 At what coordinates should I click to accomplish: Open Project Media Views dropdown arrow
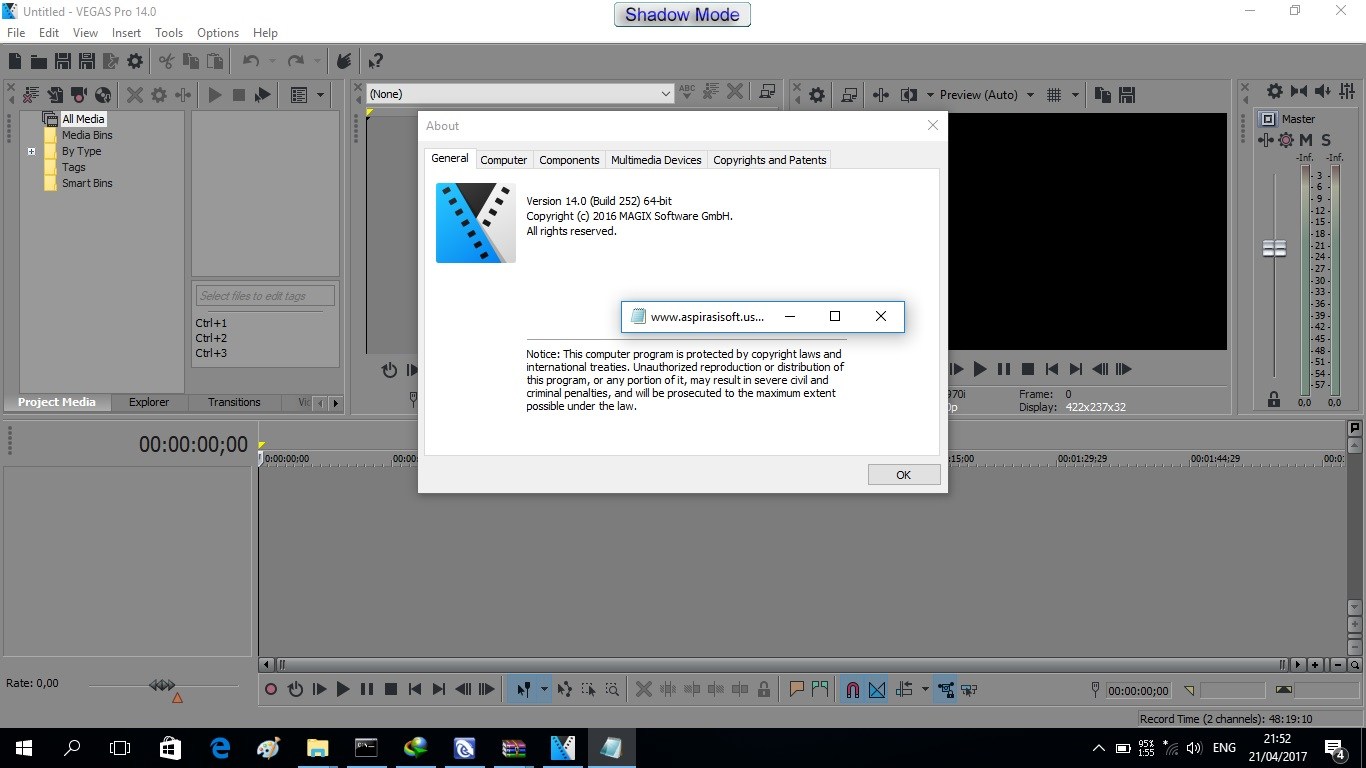[x=320, y=95]
